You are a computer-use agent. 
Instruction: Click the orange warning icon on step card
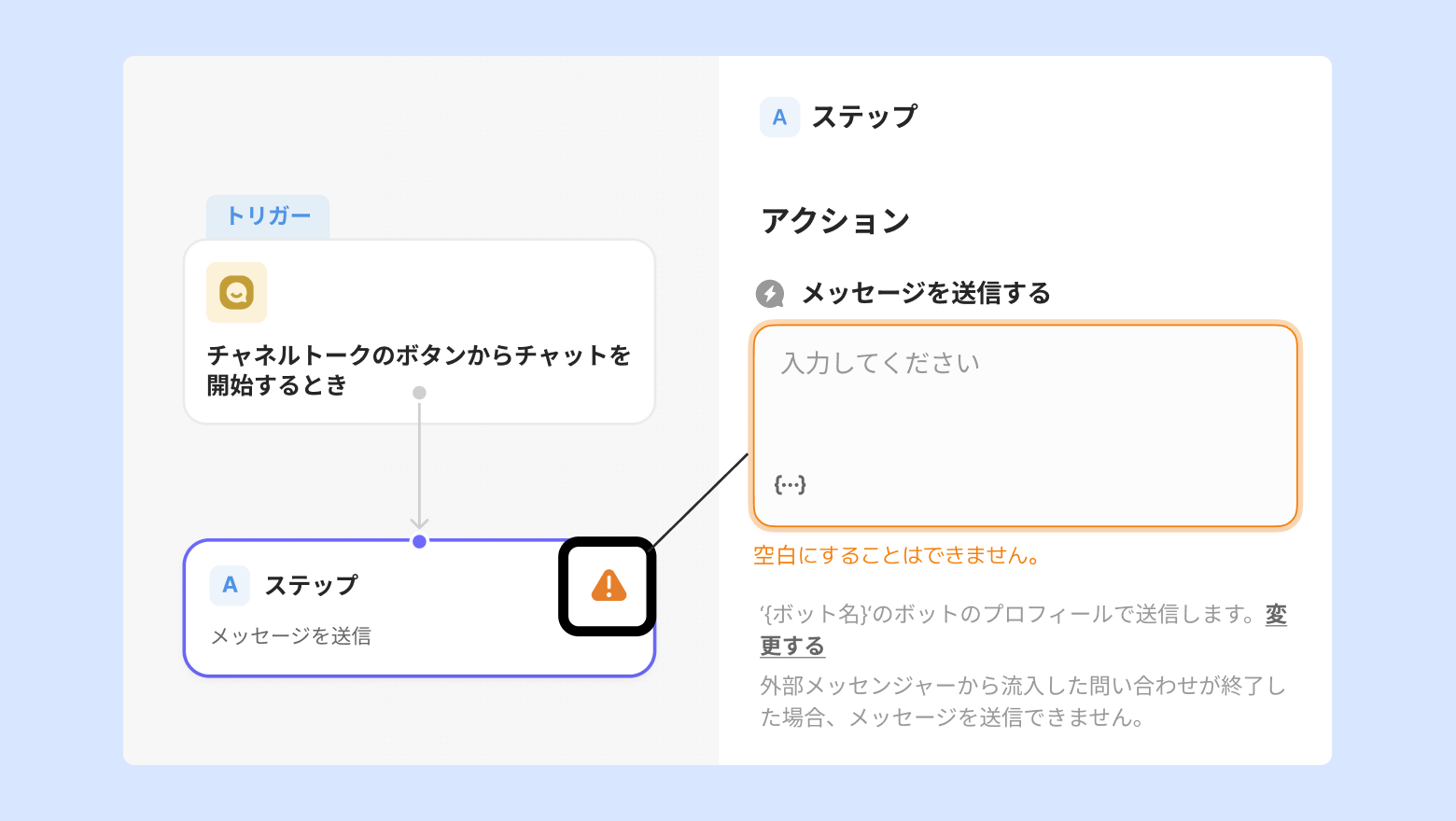609,586
